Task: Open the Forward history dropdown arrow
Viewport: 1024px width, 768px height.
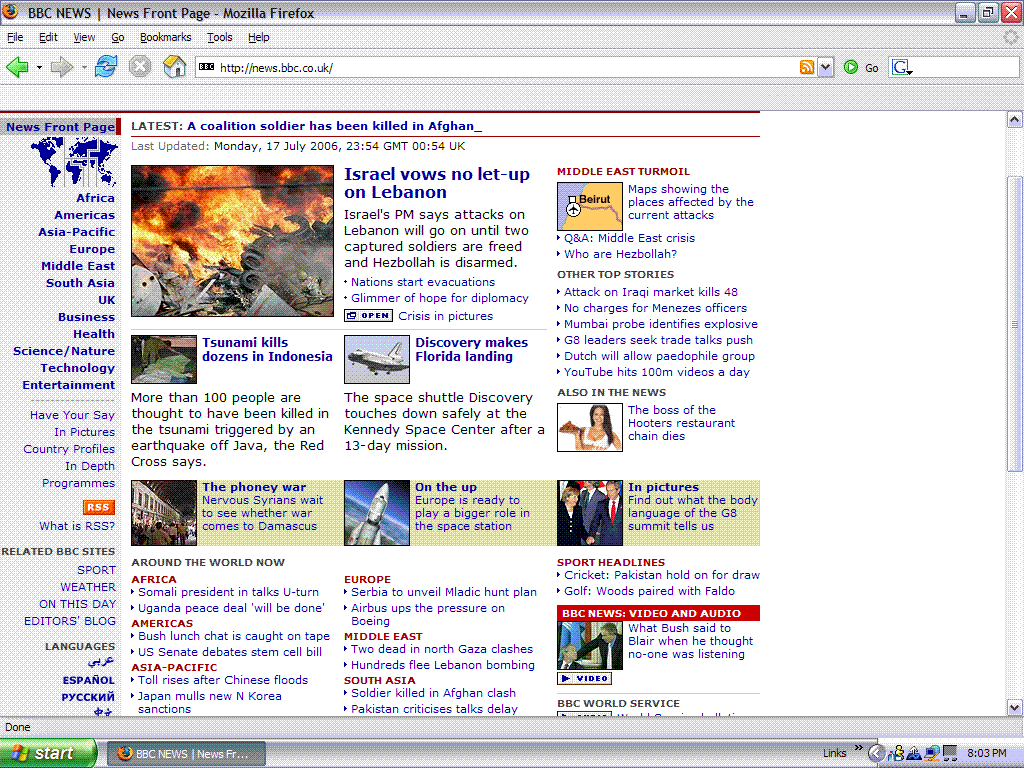Action: point(84,67)
